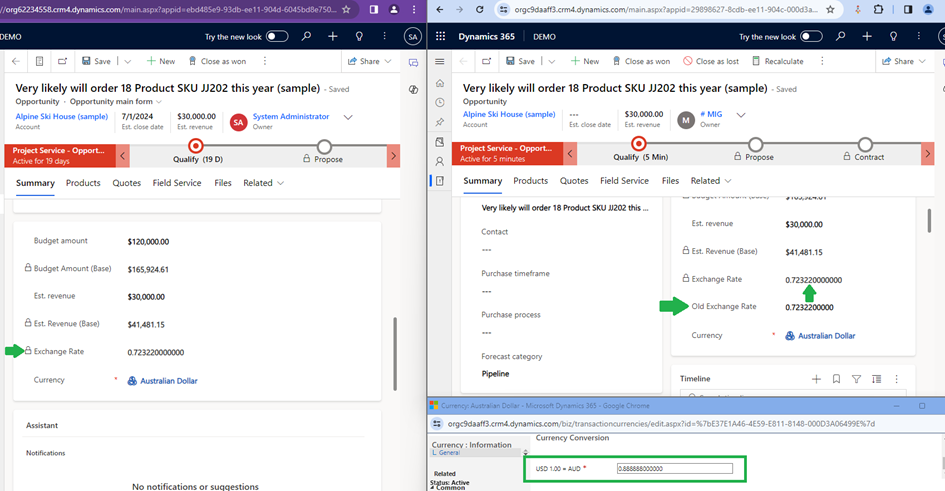The width and height of the screenshot is (945, 491).
Task: Click the USD 1.00 = AUD exchange rate input
Action: point(674,468)
